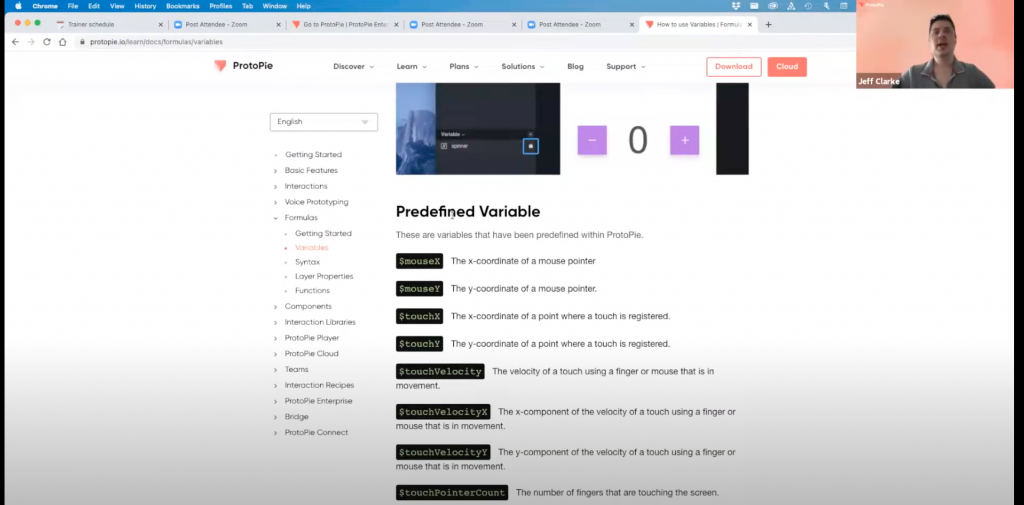Click the $touchPointerCount variable tag
The width and height of the screenshot is (1024, 505).
tap(452, 493)
